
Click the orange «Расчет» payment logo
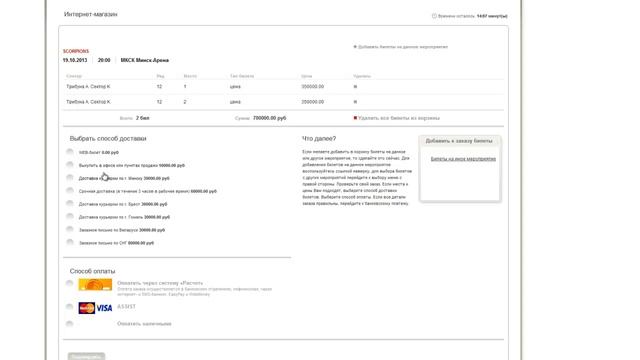pyautogui.click(x=95, y=284)
